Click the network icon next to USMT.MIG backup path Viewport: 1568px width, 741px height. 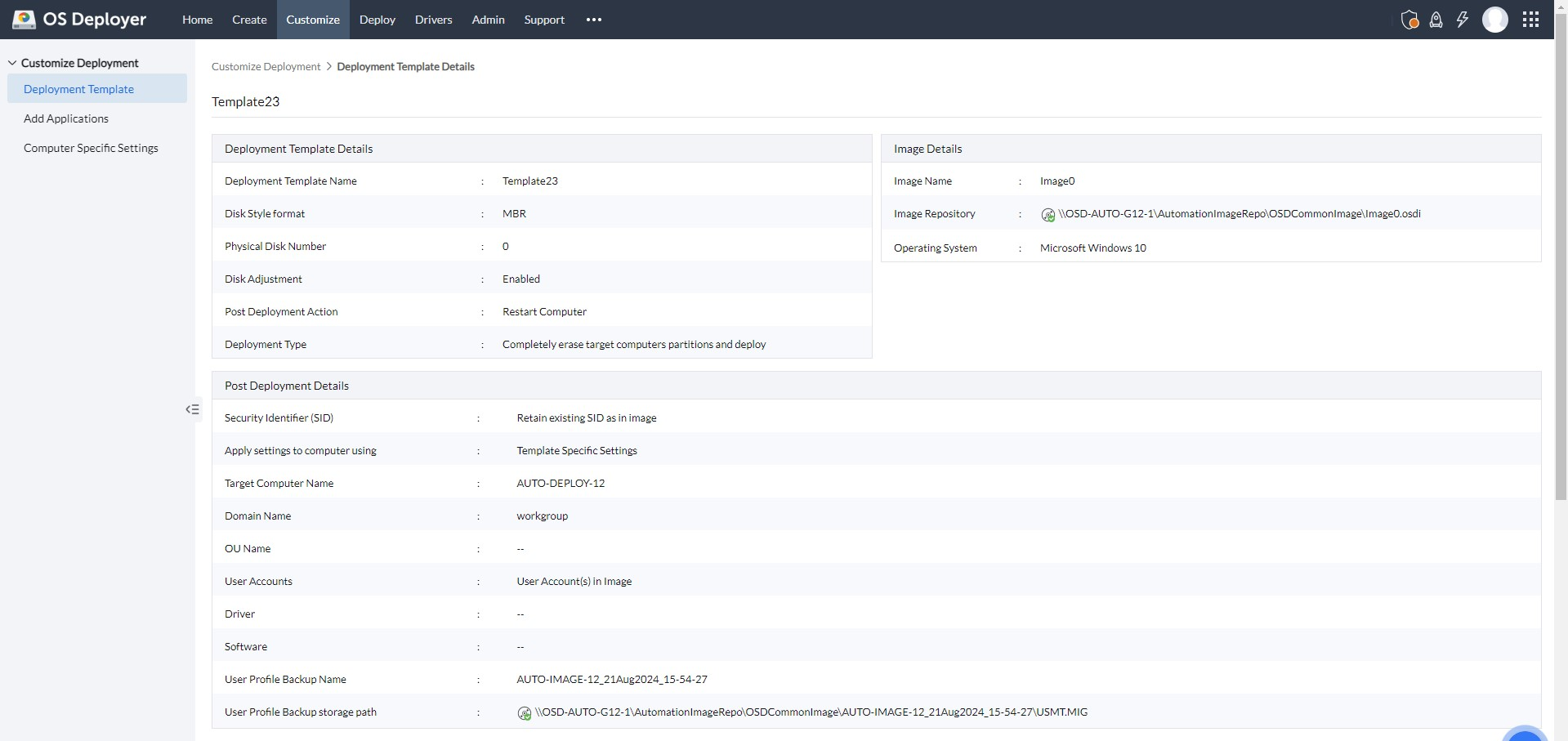click(524, 713)
